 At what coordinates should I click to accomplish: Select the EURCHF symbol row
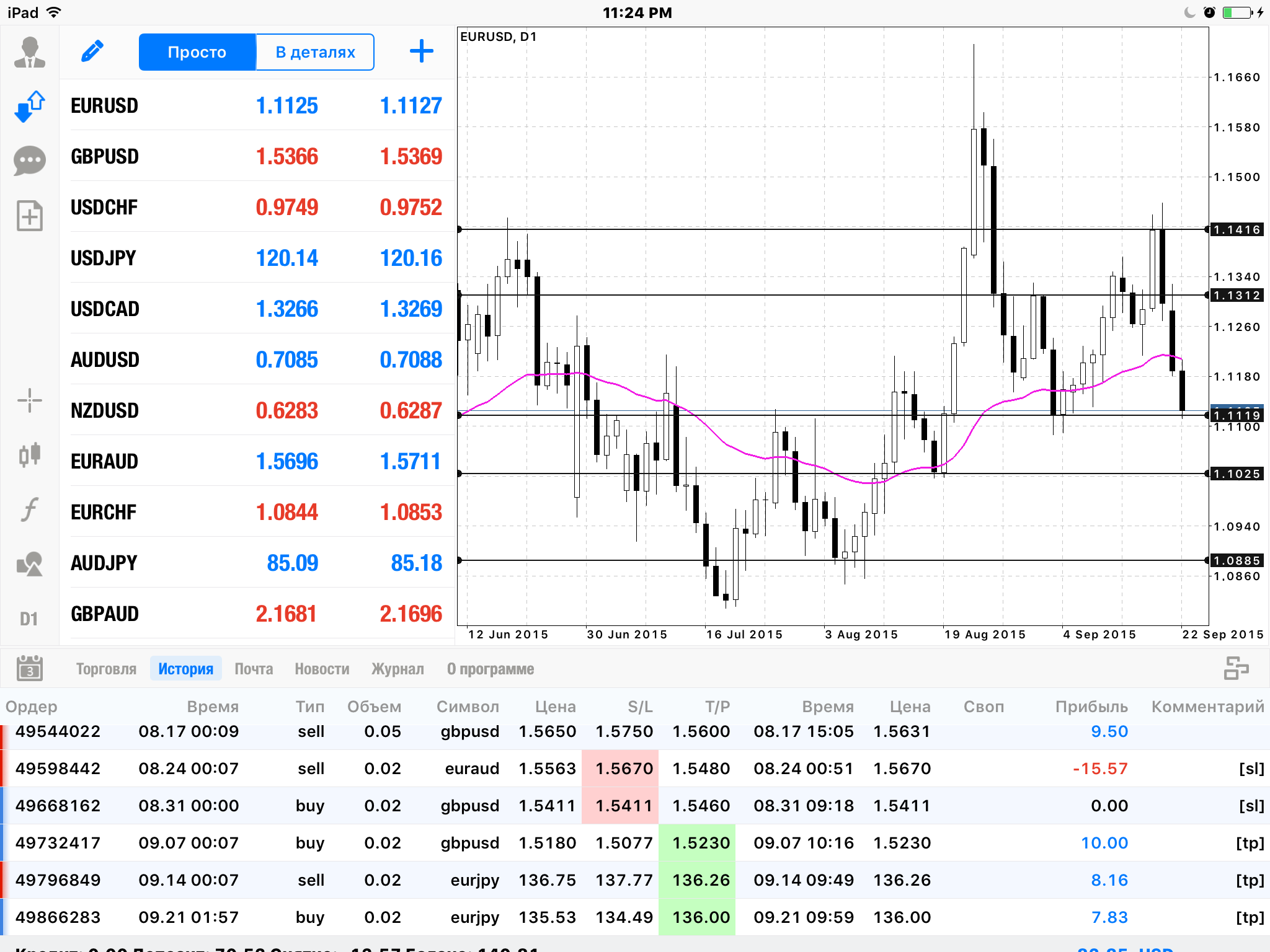click(257, 512)
